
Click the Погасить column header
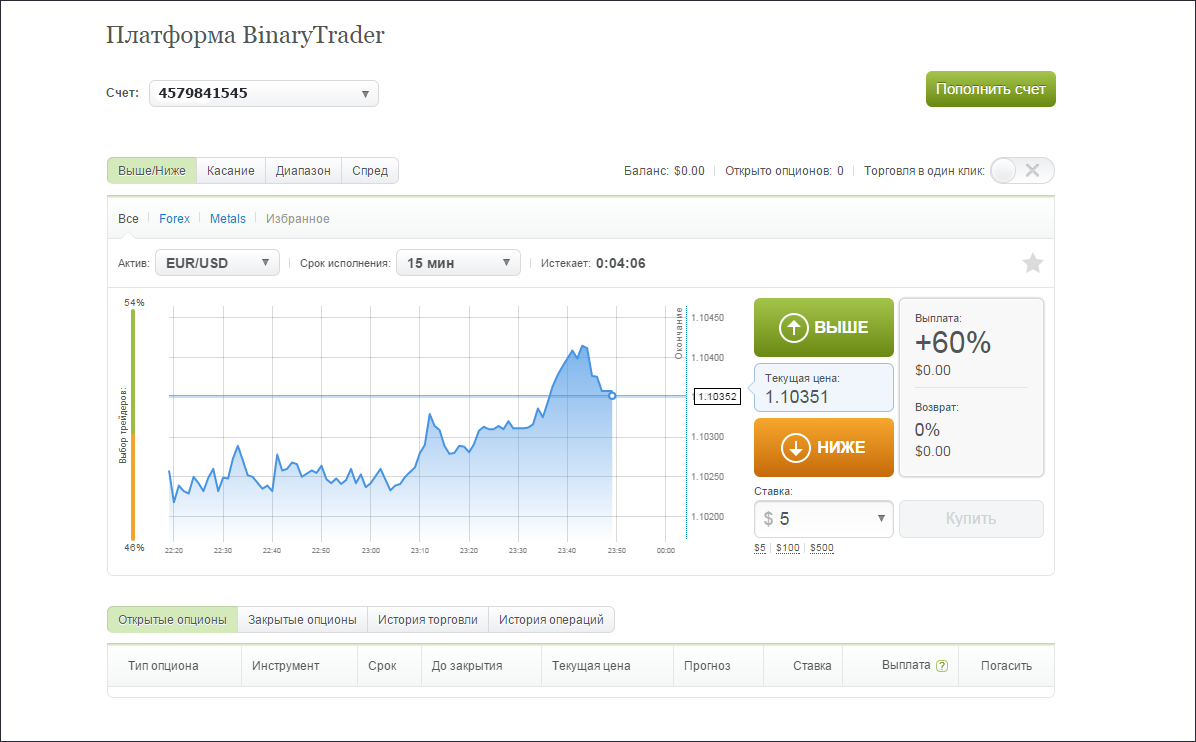point(1006,666)
